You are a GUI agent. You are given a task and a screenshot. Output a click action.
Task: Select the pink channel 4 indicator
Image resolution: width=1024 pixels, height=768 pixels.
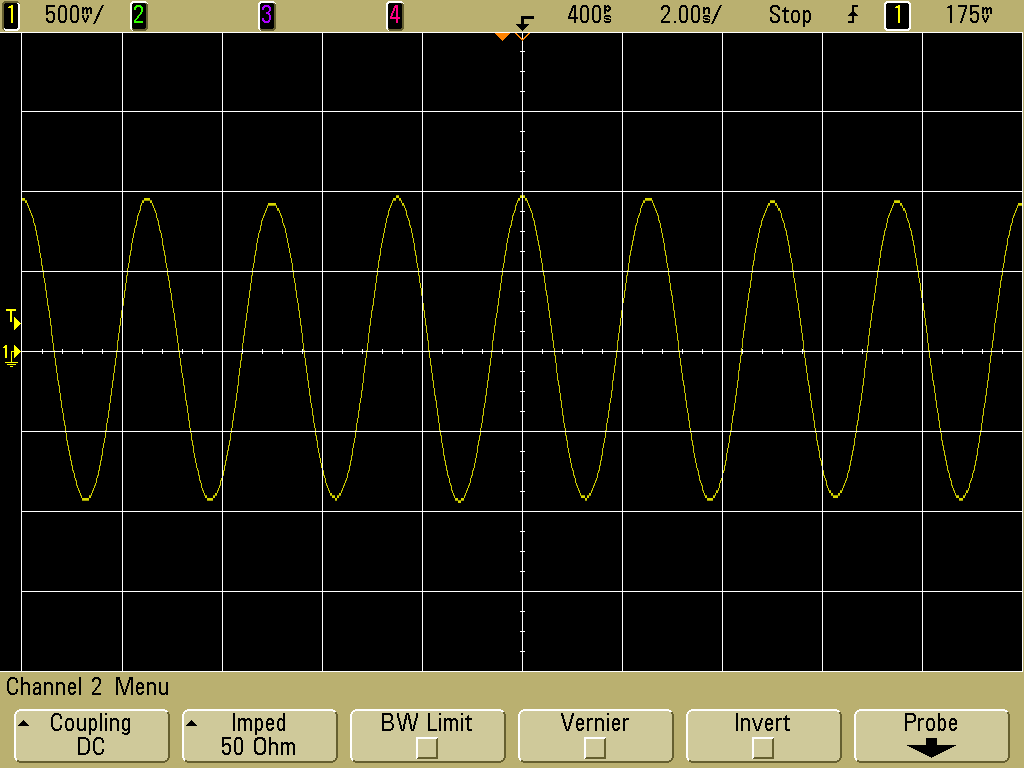pyautogui.click(x=394, y=15)
